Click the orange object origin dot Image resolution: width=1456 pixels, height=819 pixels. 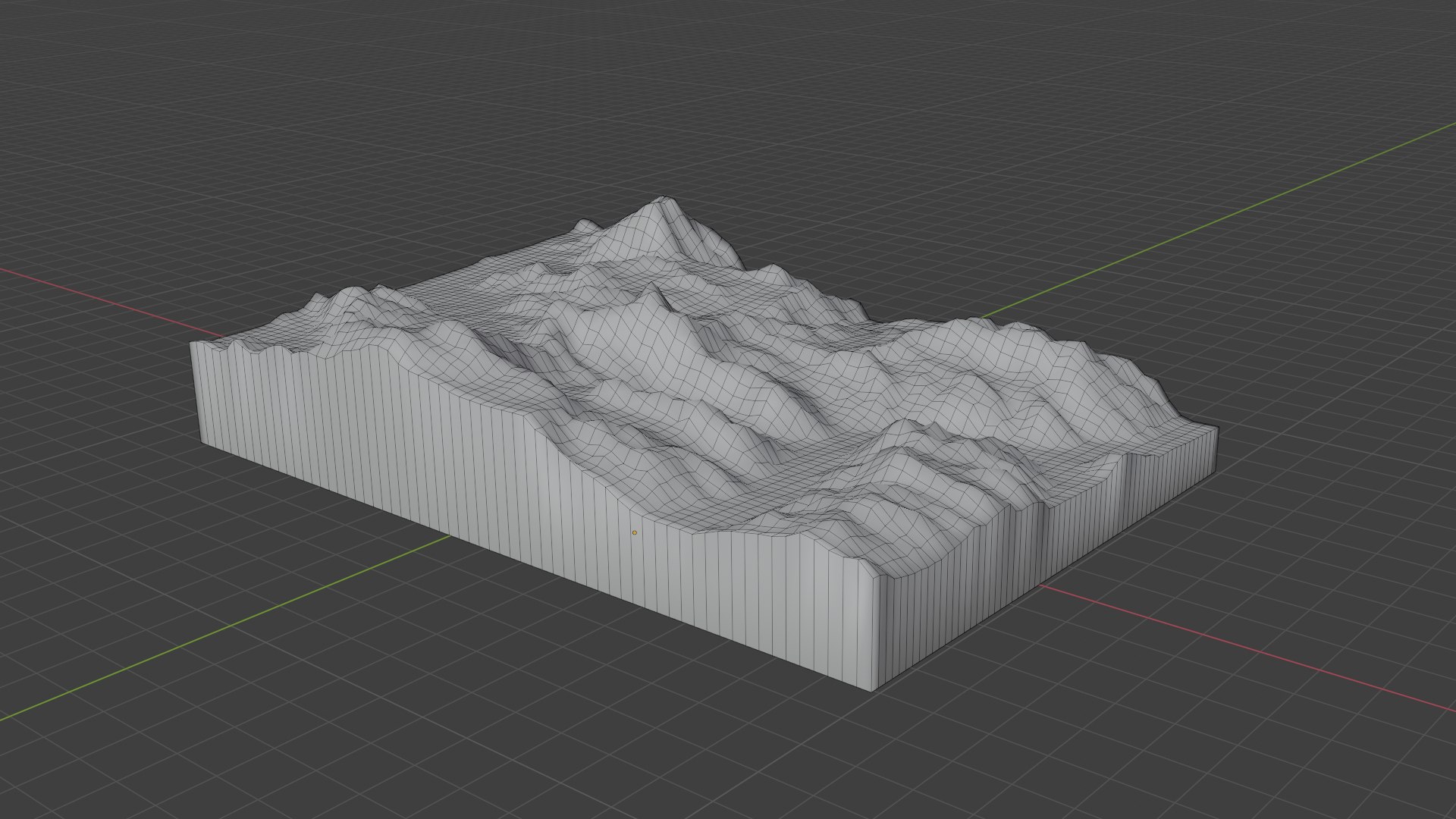(x=635, y=532)
